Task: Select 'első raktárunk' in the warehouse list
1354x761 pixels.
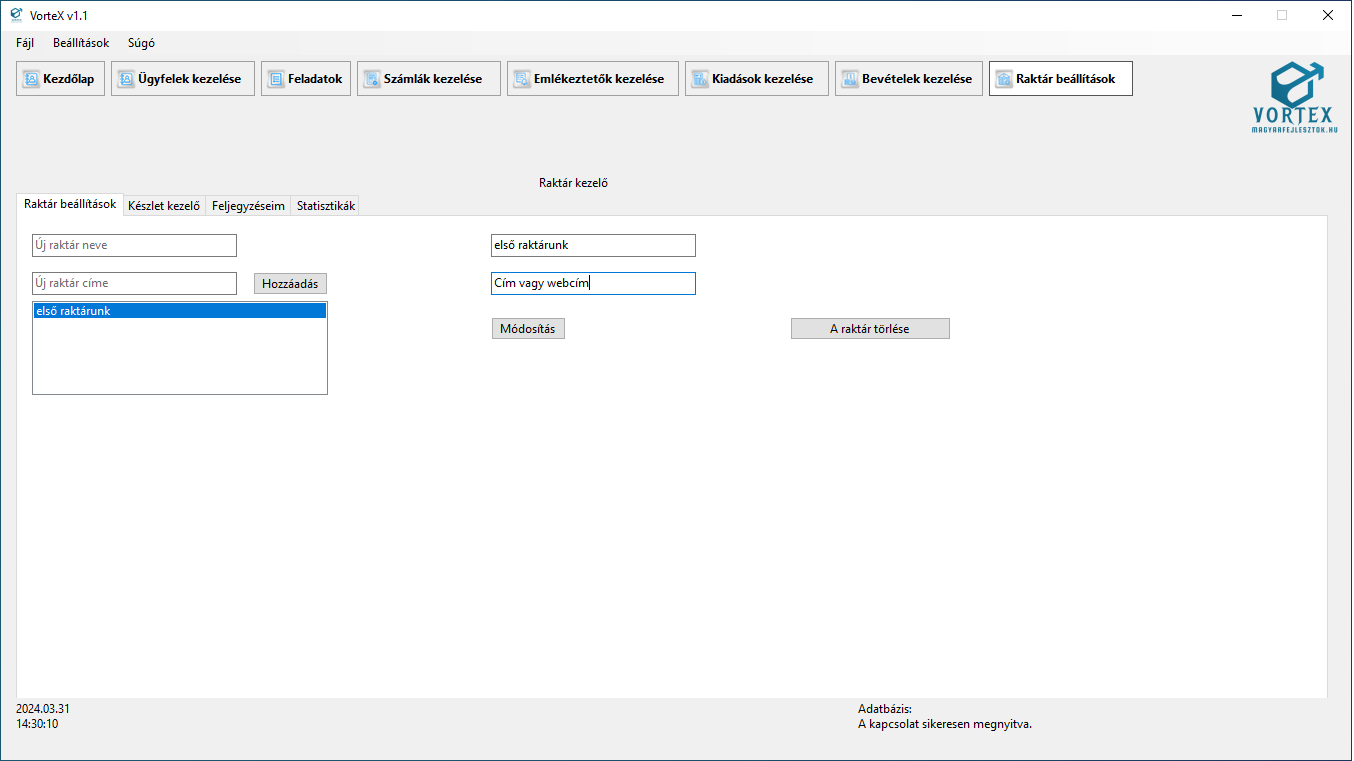Action: 179,311
